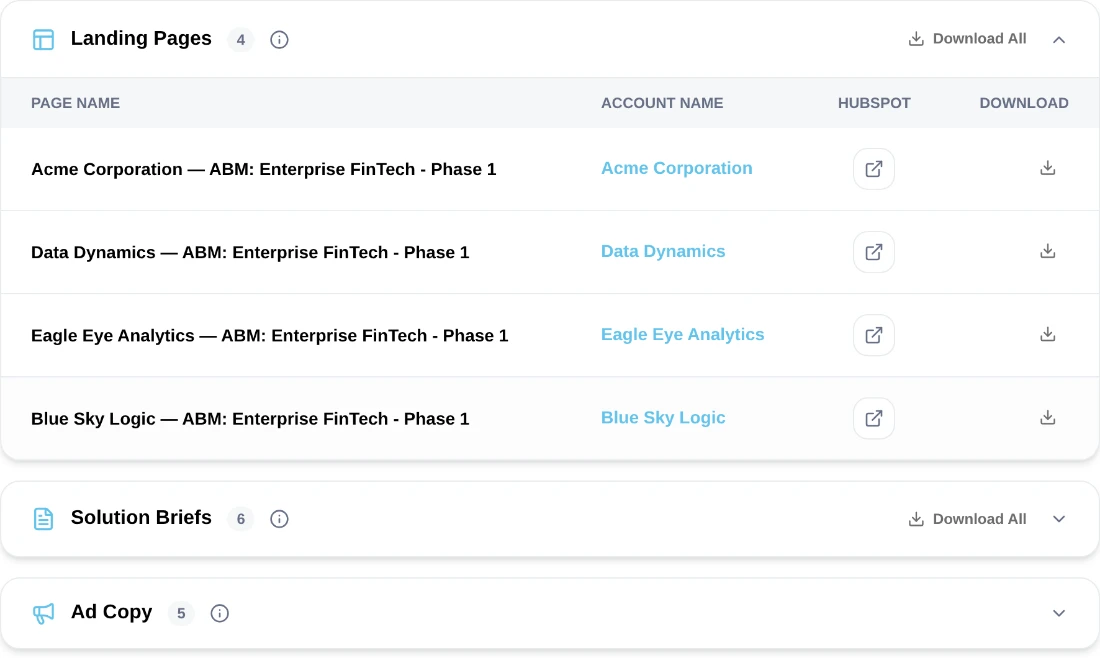Show info about Ad Copy
Screen dimensions: 1100x658
click(x=220, y=614)
